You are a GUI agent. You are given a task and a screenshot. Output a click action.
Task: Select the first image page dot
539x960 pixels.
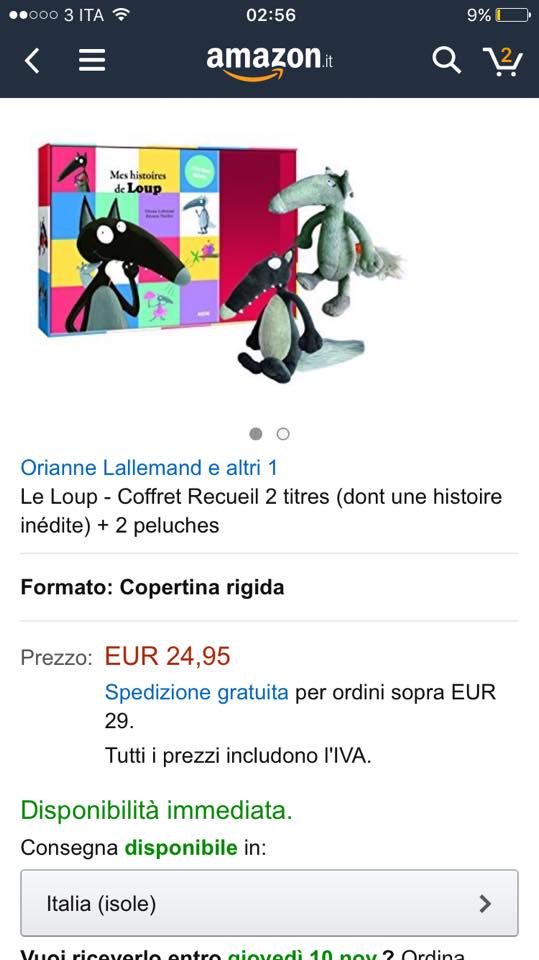256,434
